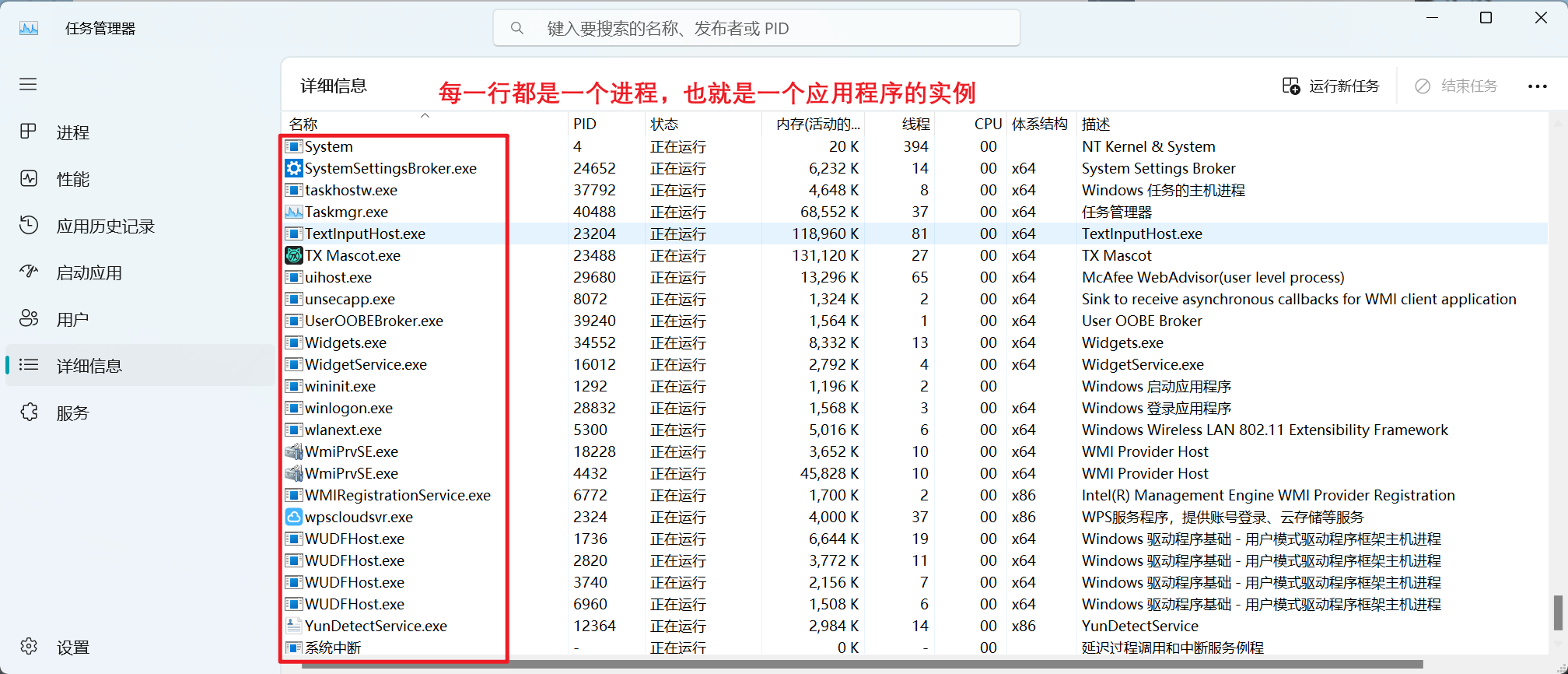Open the 设置 gear icon
The width and height of the screenshot is (1568, 674).
tap(29, 646)
